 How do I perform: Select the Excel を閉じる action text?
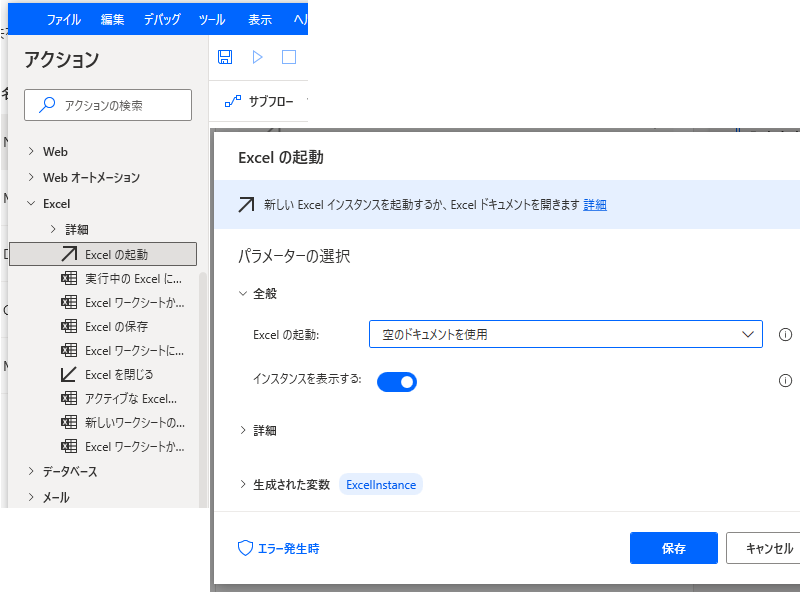[x=119, y=374]
